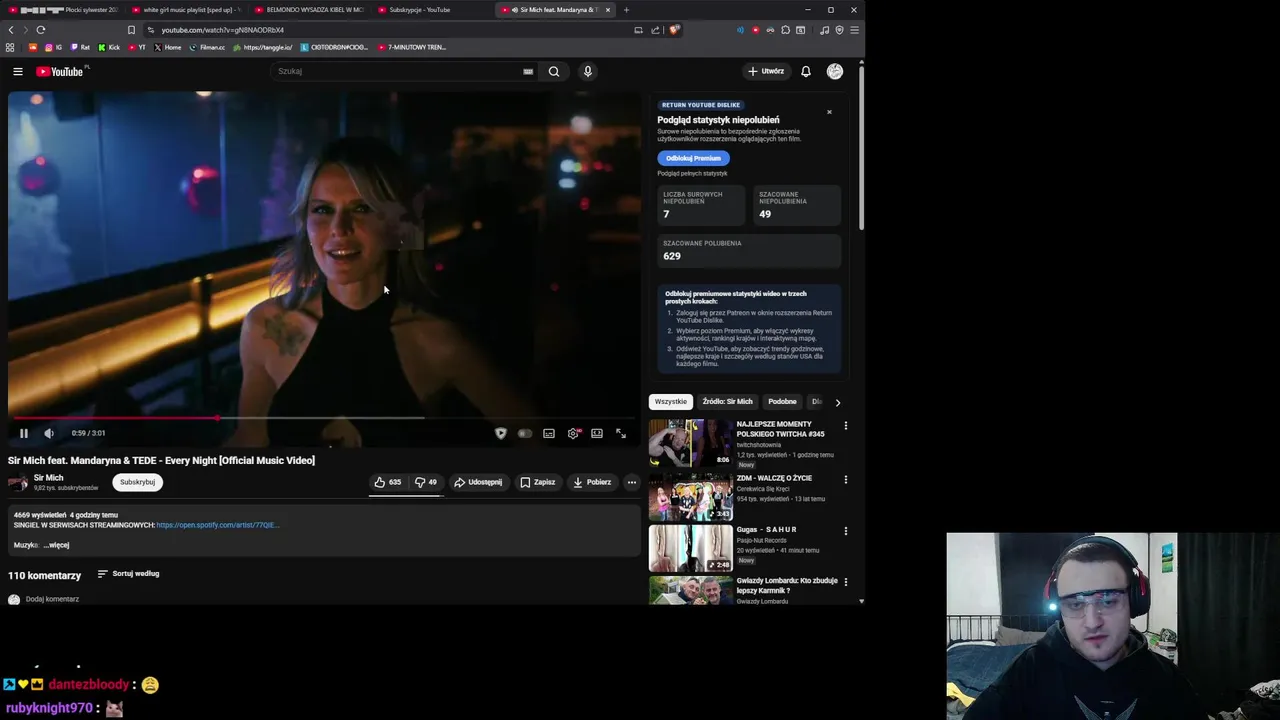
Task: Select the Wszystkie filter chip
Action: pyautogui.click(x=671, y=402)
